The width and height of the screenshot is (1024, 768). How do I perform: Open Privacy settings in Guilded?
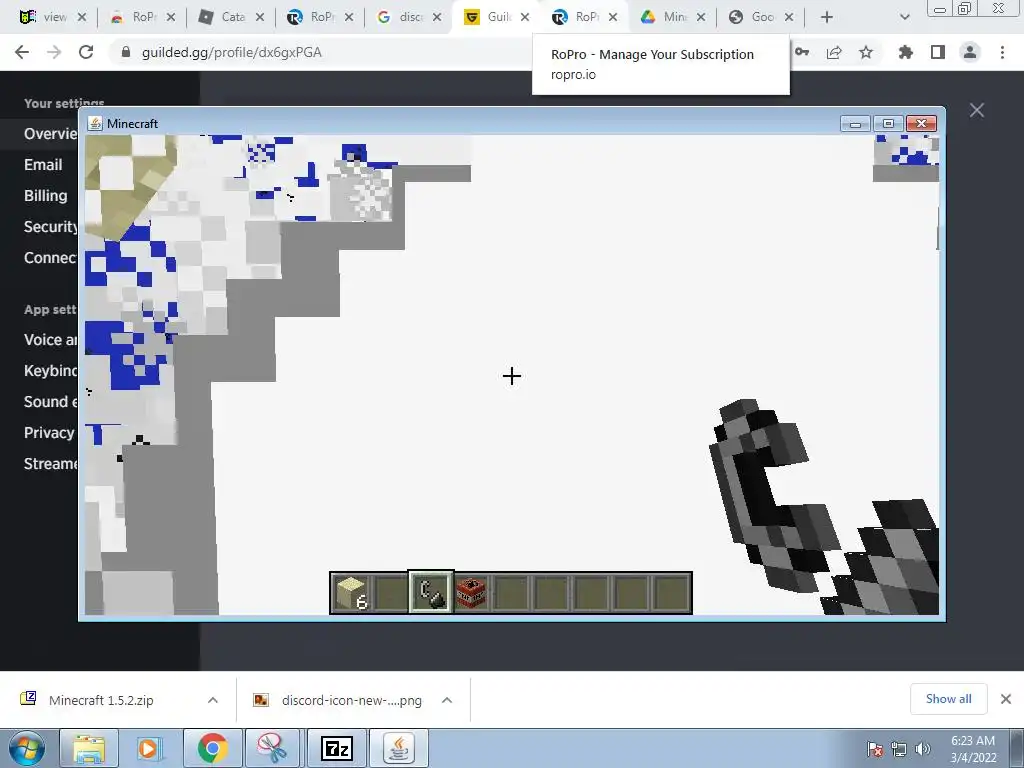click(49, 433)
